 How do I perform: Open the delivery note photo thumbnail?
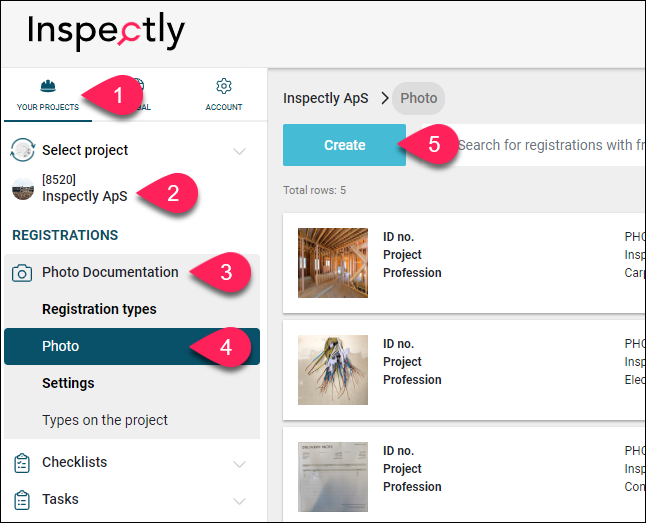click(x=333, y=477)
